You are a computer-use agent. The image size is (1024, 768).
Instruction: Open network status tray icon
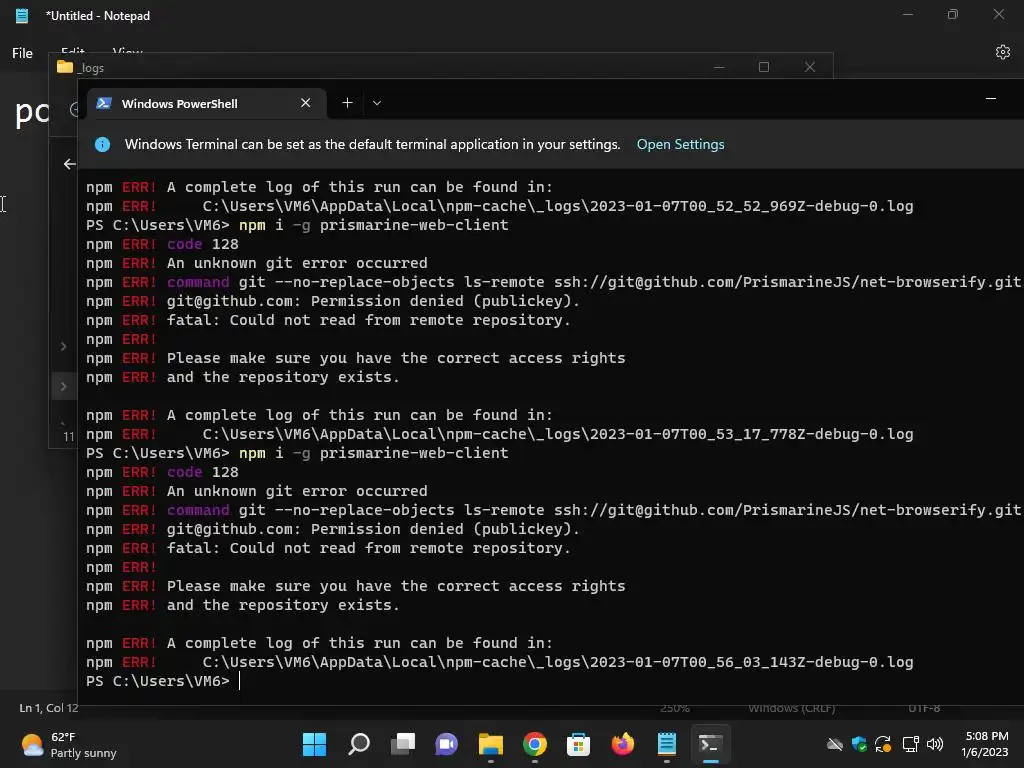pyautogui.click(x=910, y=744)
